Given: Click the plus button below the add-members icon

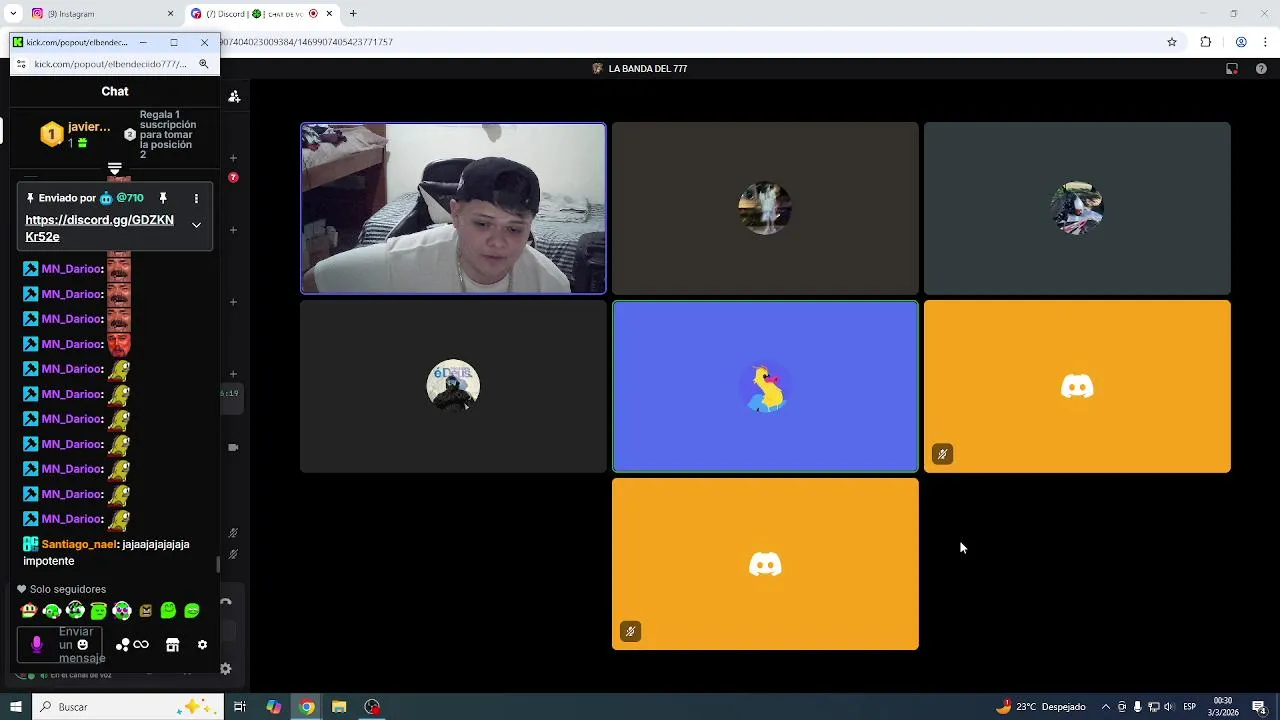Looking at the screenshot, I should point(233,158).
